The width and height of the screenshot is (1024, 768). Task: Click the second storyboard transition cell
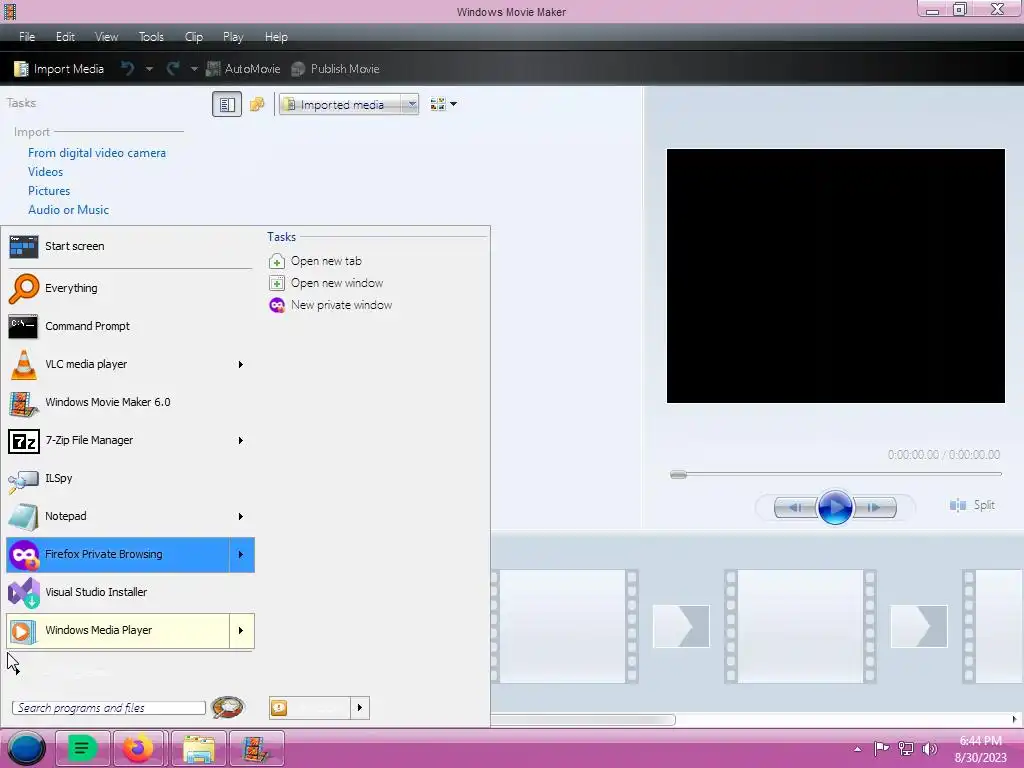pos(919,626)
